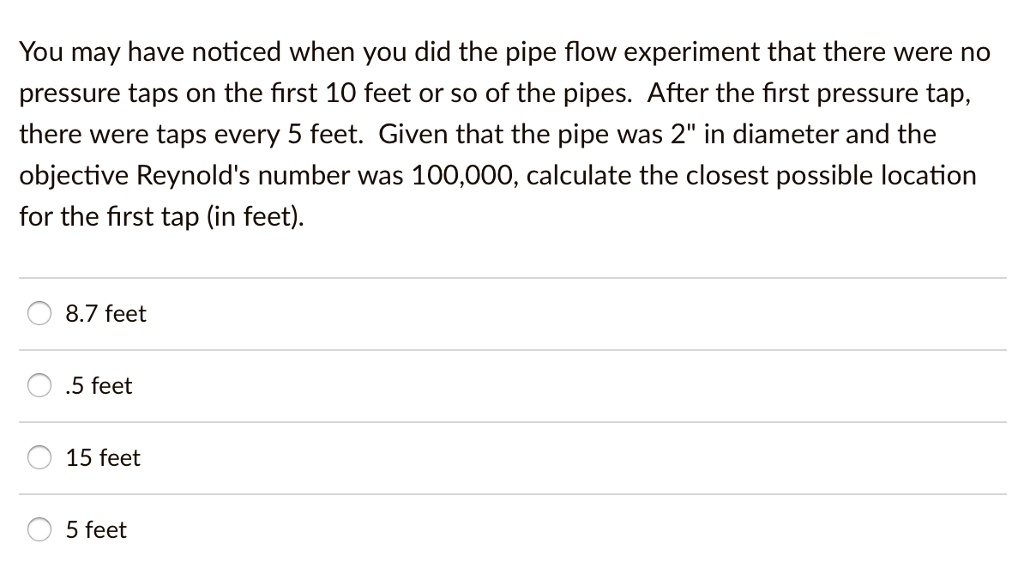This screenshot has height=580, width=1024.
Task: Choose the second answer option
Action: tap(39, 385)
